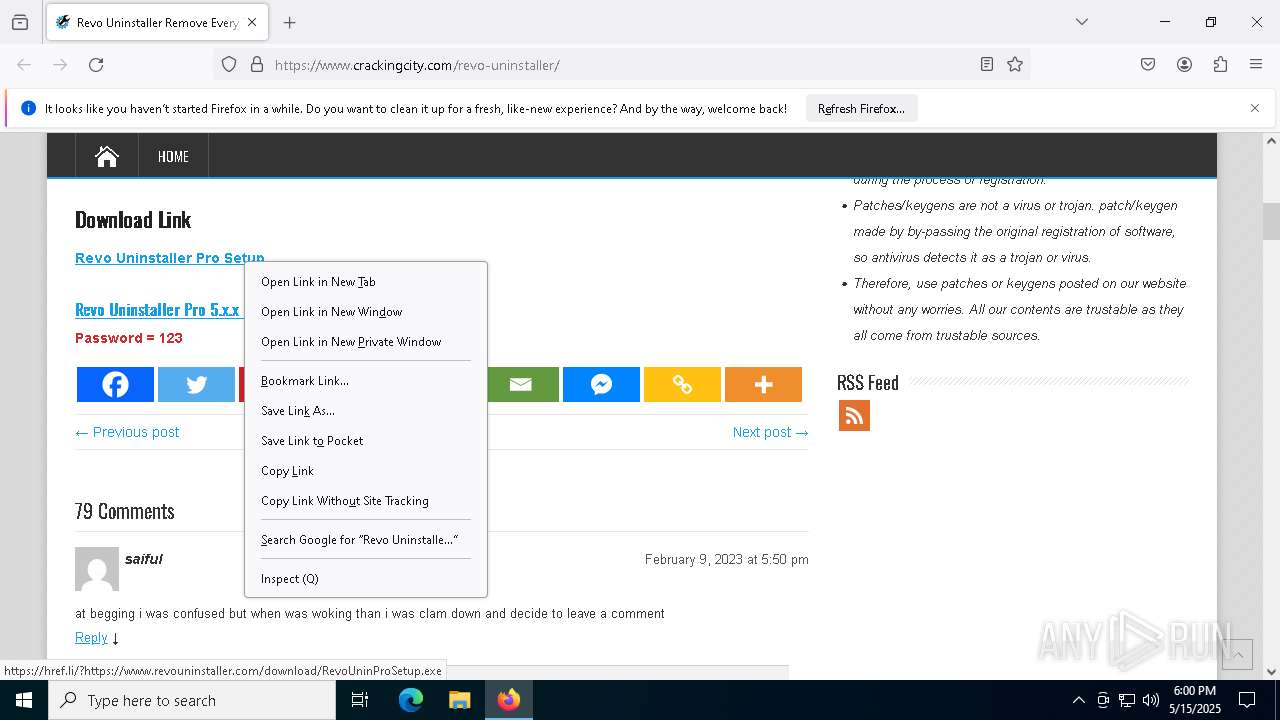
Task: Click Refresh Firefox button
Action: tap(861, 108)
